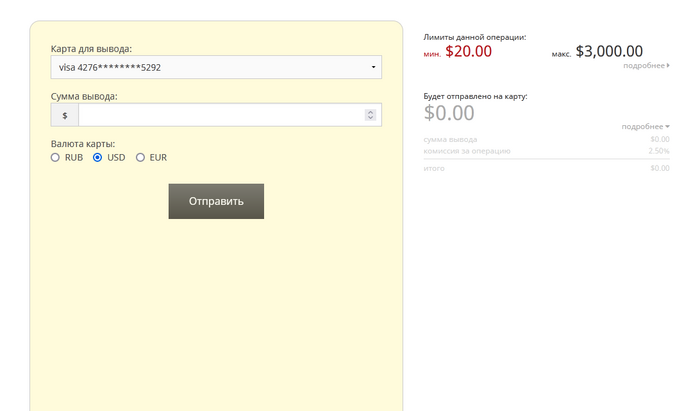This screenshot has height=411, width=700.
Task: Click the Сумма вывода field label
Action: point(84,96)
